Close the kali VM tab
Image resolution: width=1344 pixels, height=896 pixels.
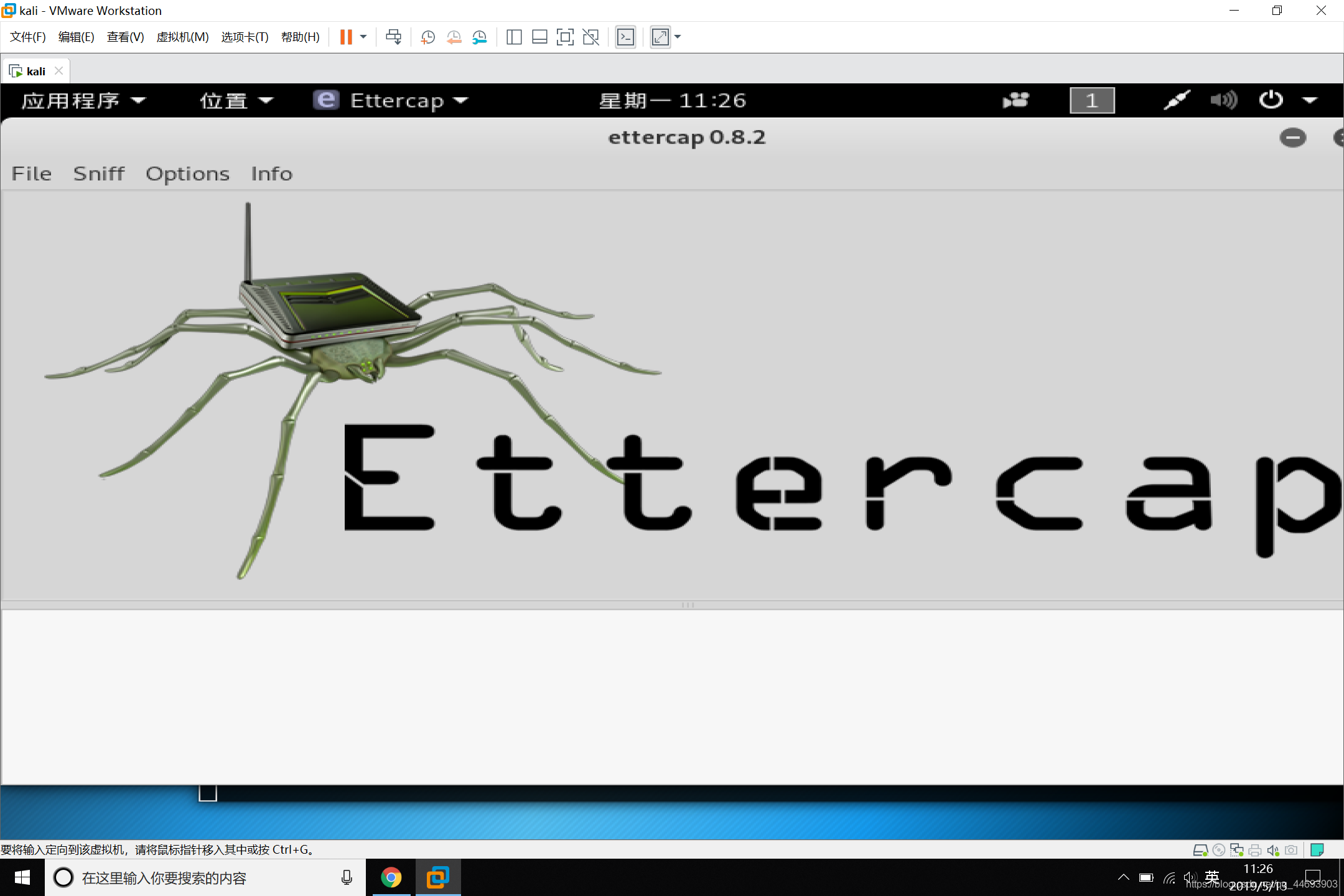pyautogui.click(x=58, y=71)
